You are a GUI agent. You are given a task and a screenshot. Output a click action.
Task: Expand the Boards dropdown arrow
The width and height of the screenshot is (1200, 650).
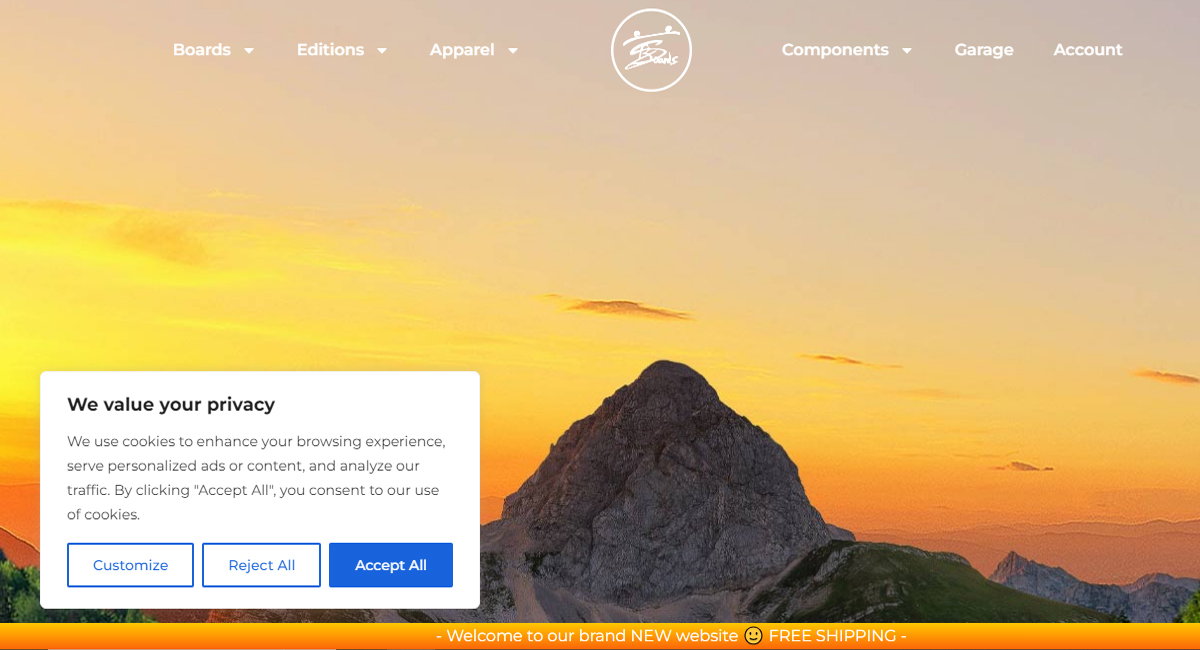coord(249,50)
